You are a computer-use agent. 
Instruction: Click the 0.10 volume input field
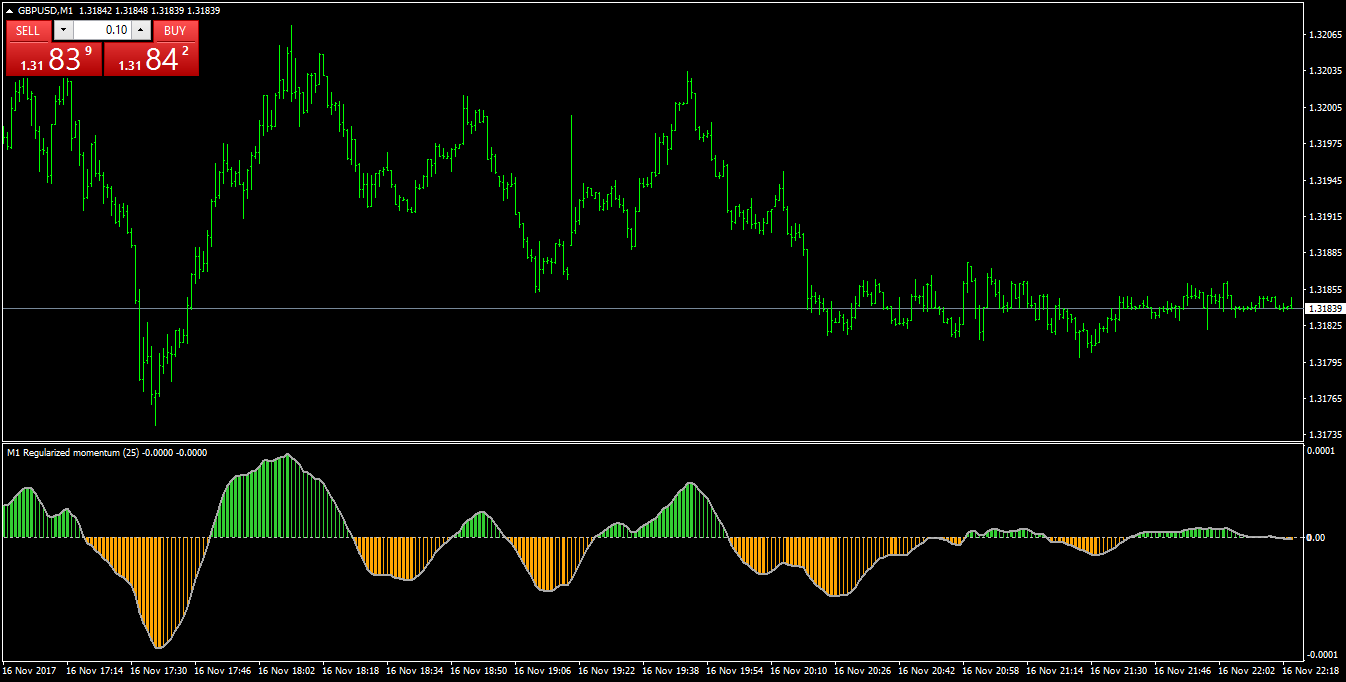click(102, 31)
